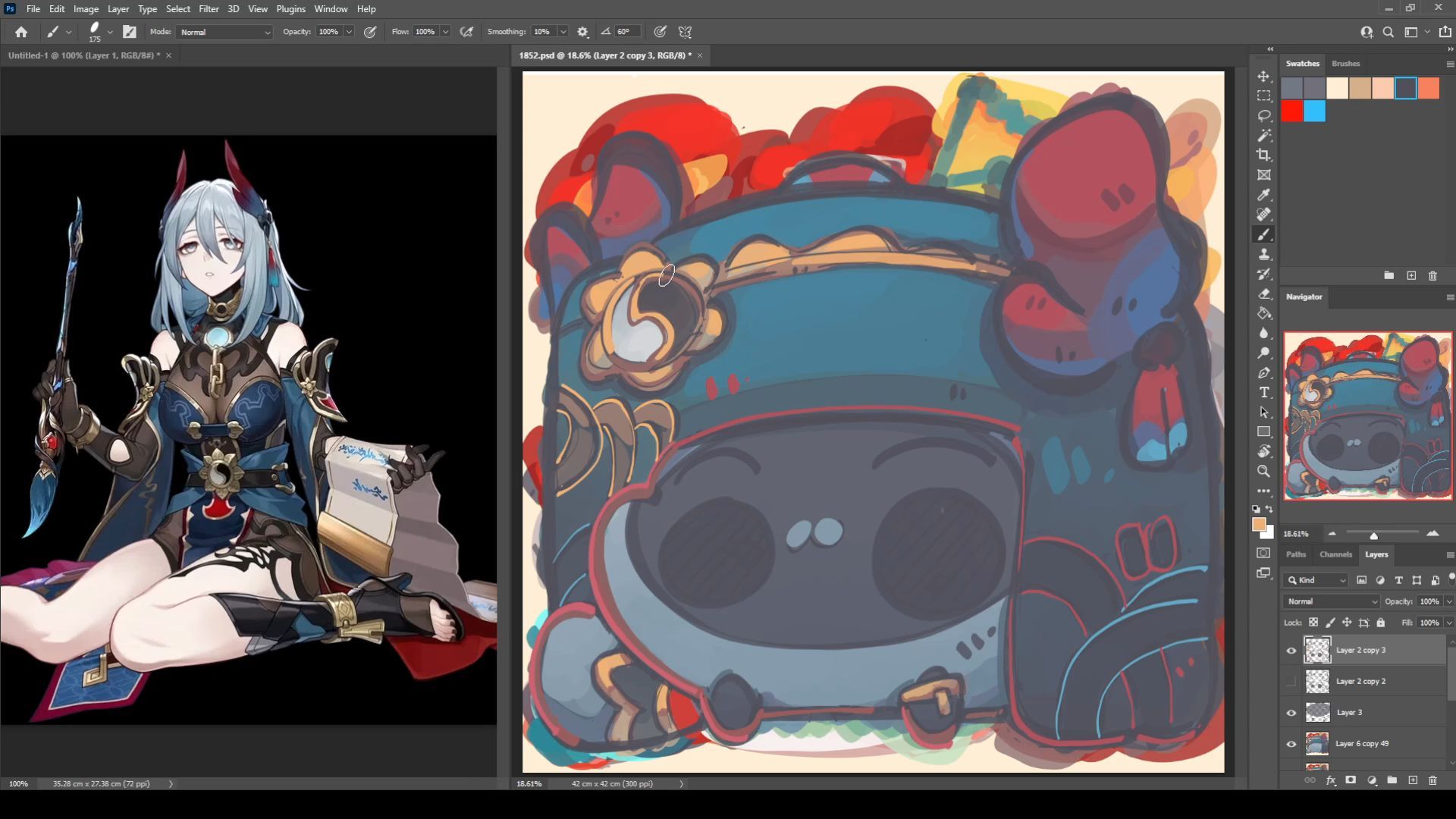
Task: Select the Crop tool
Action: 1263,155
